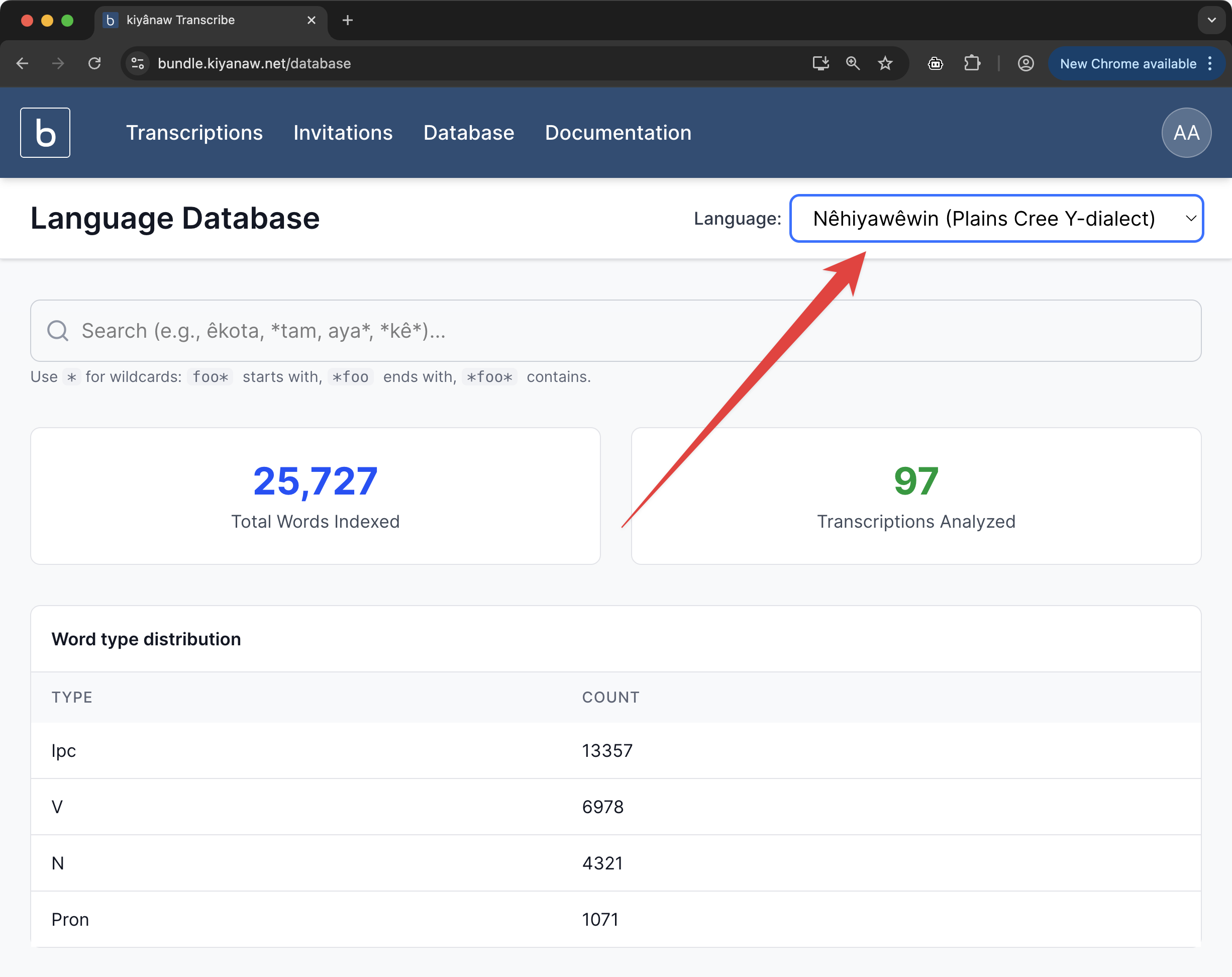Viewport: 1232px width, 977px height.
Task: Open Chrome's three-dot menu
Action: [x=1210, y=63]
